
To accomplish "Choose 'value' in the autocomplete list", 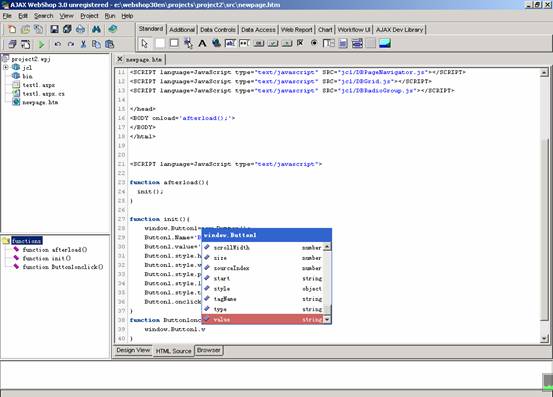I will click(262, 319).
